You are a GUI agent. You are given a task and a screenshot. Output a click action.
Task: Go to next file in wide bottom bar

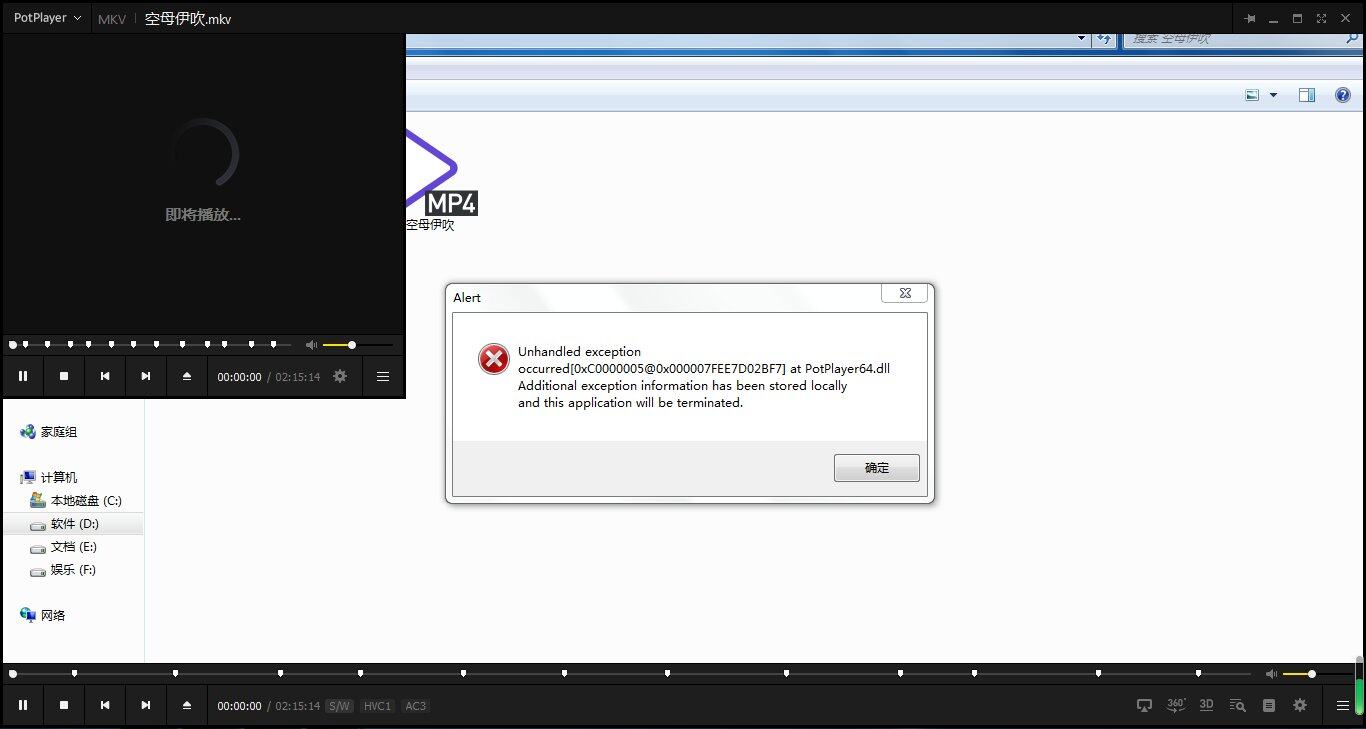[146, 705]
